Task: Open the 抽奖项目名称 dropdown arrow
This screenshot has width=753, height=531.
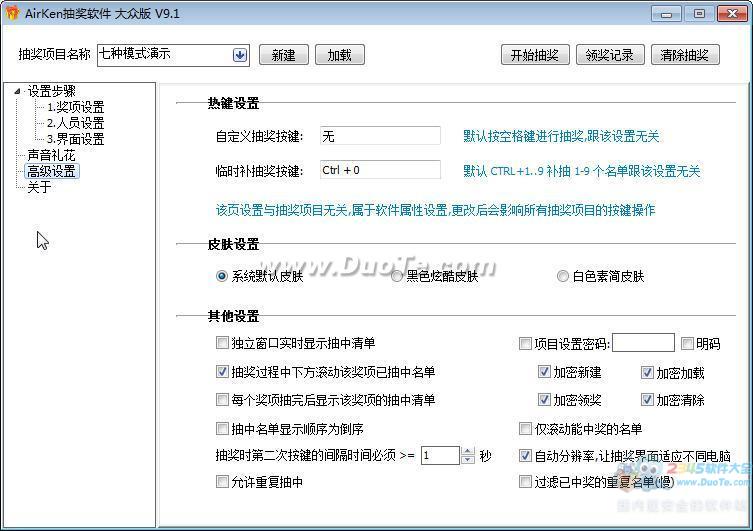Action: point(240,55)
